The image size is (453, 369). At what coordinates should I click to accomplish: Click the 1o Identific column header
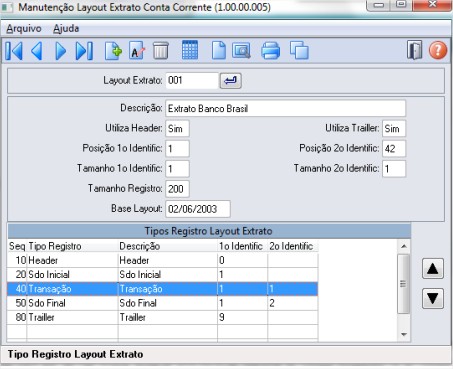(242, 246)
